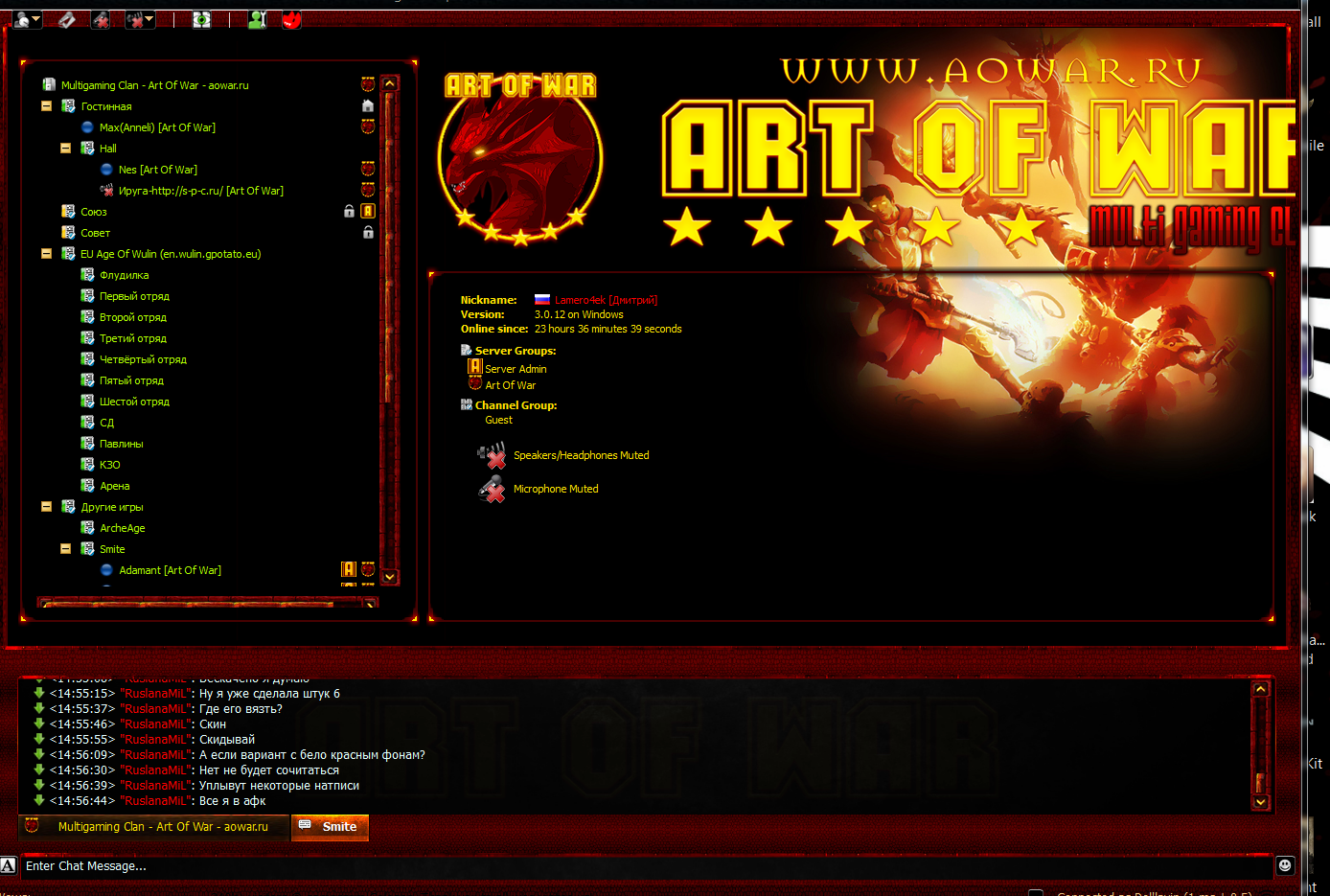This screenshot has width=1330, height=896.
Task: Click Второй отряд channel icon
Action: pyautogui.click(x=87, y=317)
